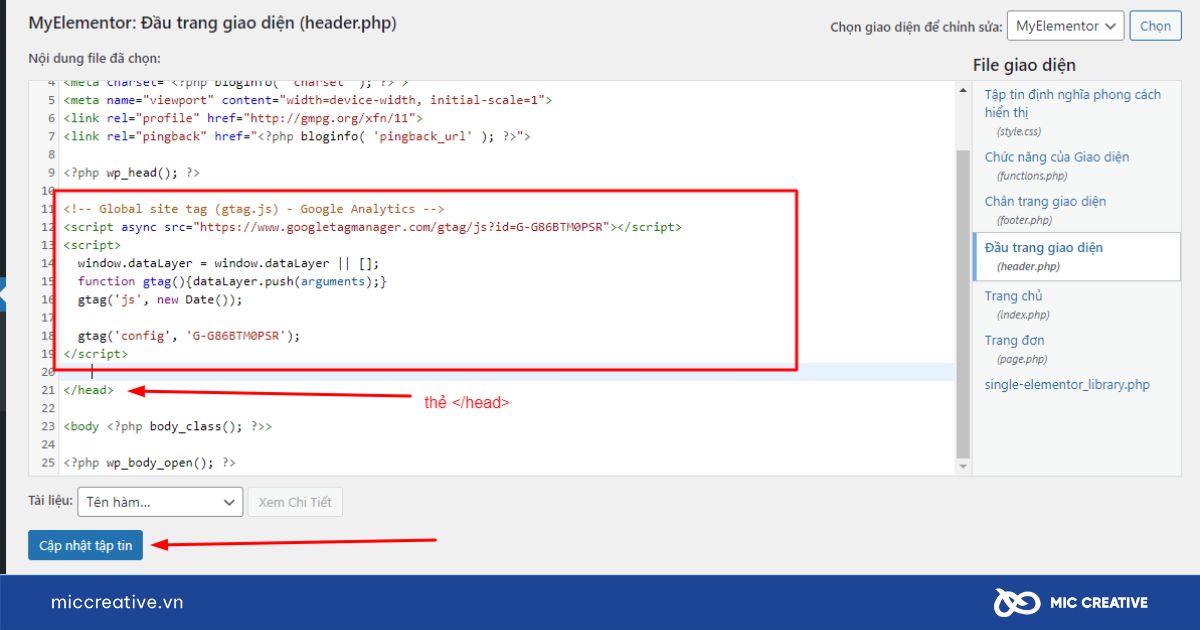The width and height of the screenshot is (1200, 630).
Task: Click the viewport meta tag line
Action: (307, 100)
